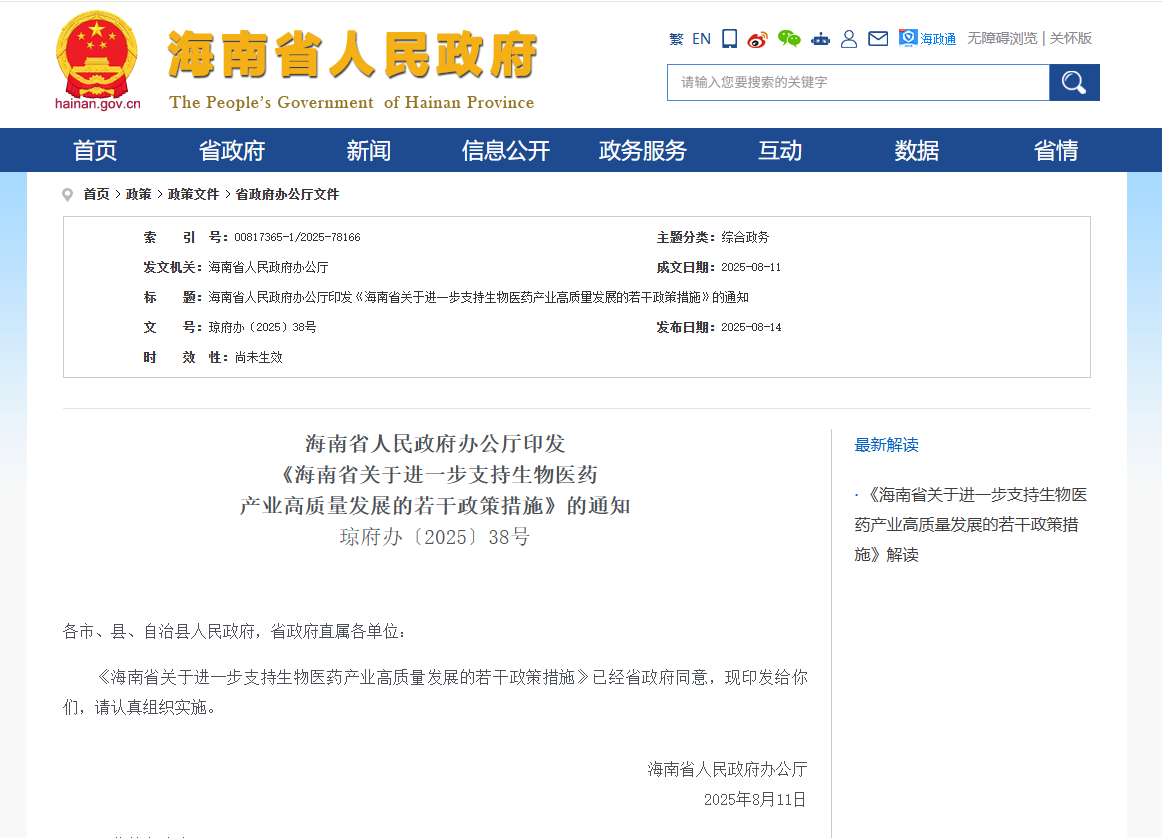This screenshot has width=1162, height=838.
Task: Select document number 琼府办〔2025〕38号 in info box
Action: tap(262, 327)
